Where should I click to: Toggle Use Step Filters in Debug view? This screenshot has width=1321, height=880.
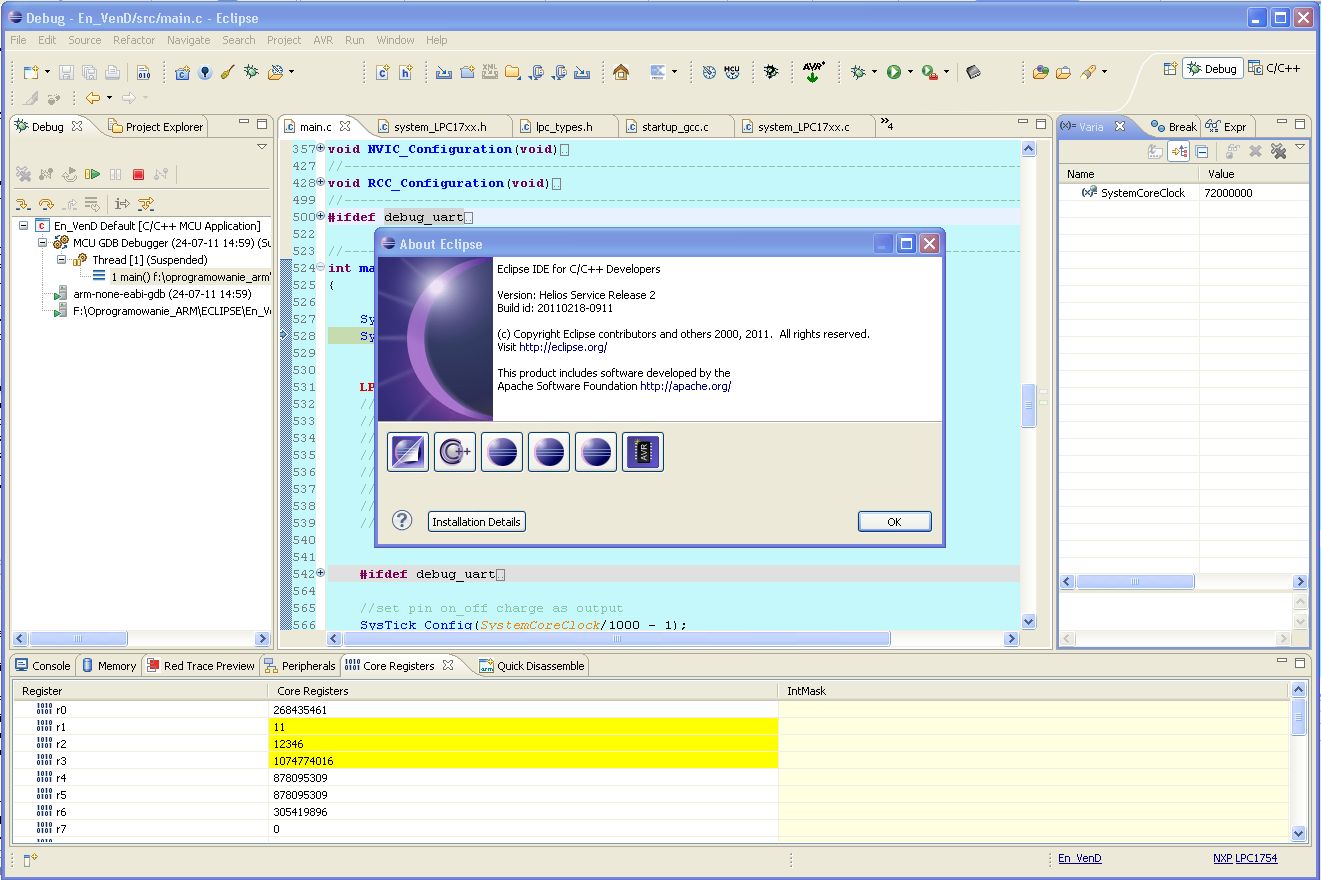click(x=146, y=204)
